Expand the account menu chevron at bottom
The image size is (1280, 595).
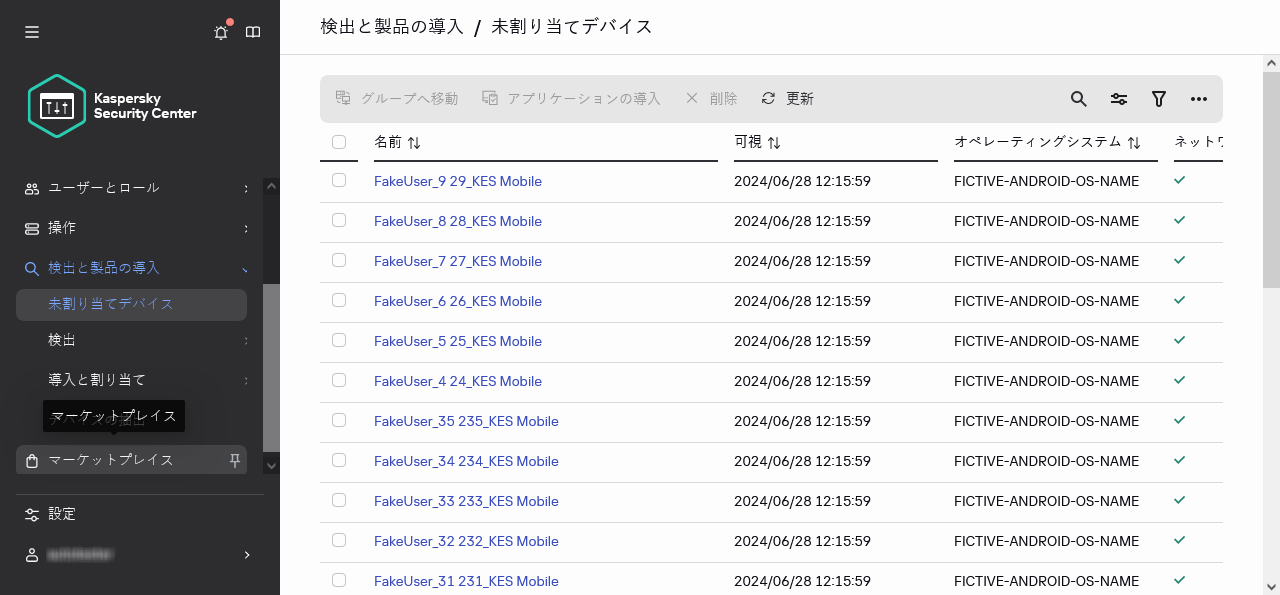click(x=246, y=554)
